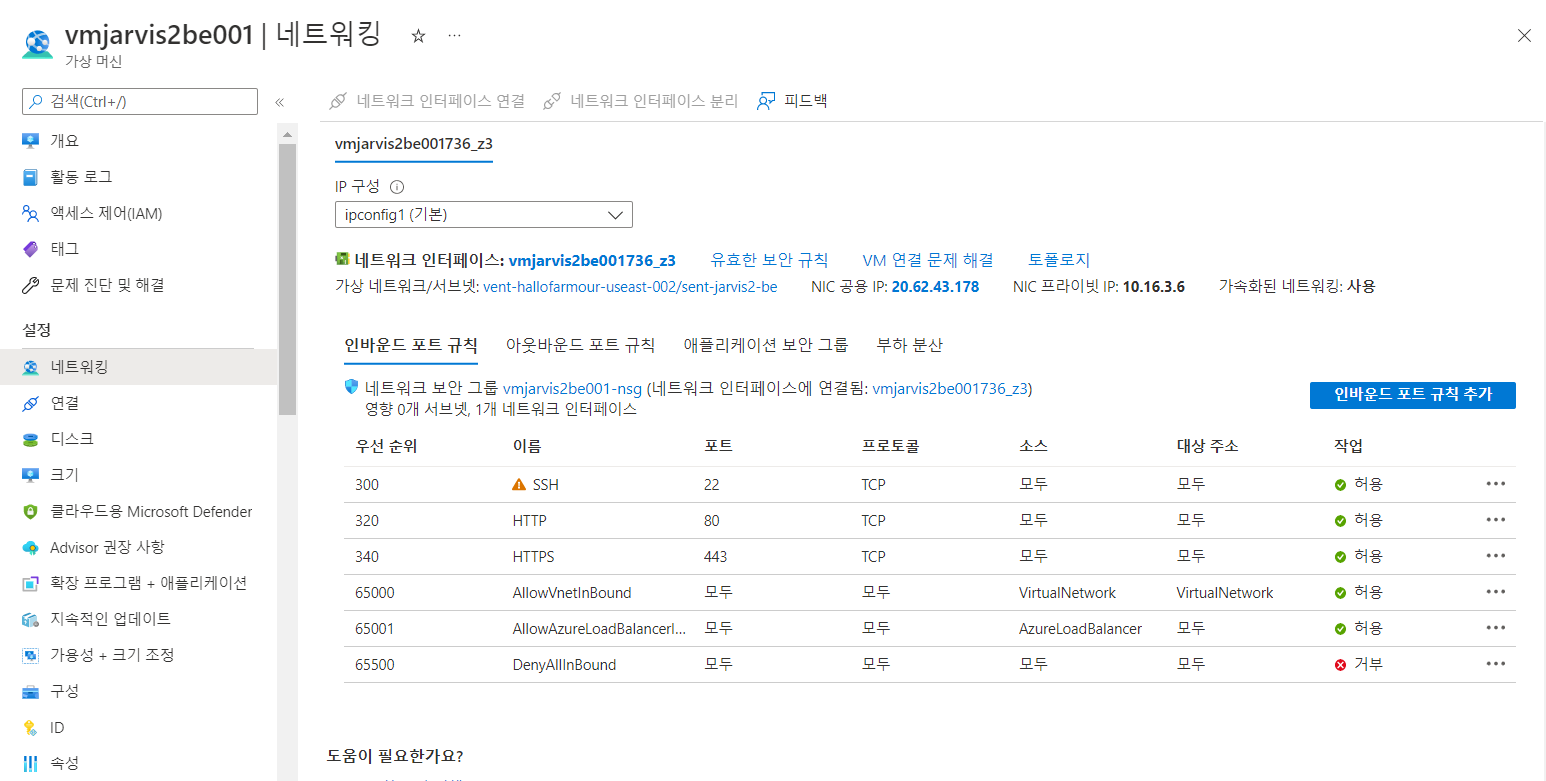Click 네트워크 인터페이스 연결 toolbar button
The image size is (1546, 781).
point(427,101)
